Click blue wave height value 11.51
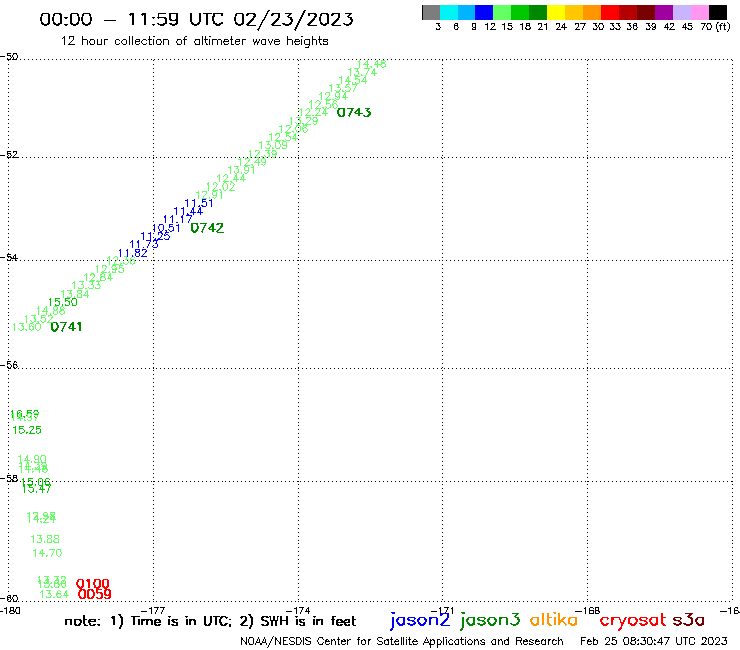This screenshot has height=650, width=740. (x=199, y=203)
